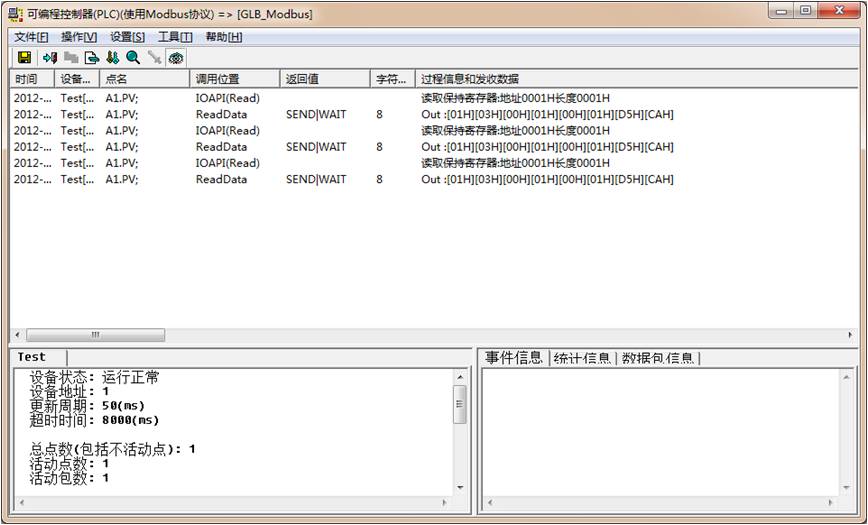Screen dimensions: 868x525
Task: Click the log list horizontal scrollbar thumb
Action: [x=95, y=335]
